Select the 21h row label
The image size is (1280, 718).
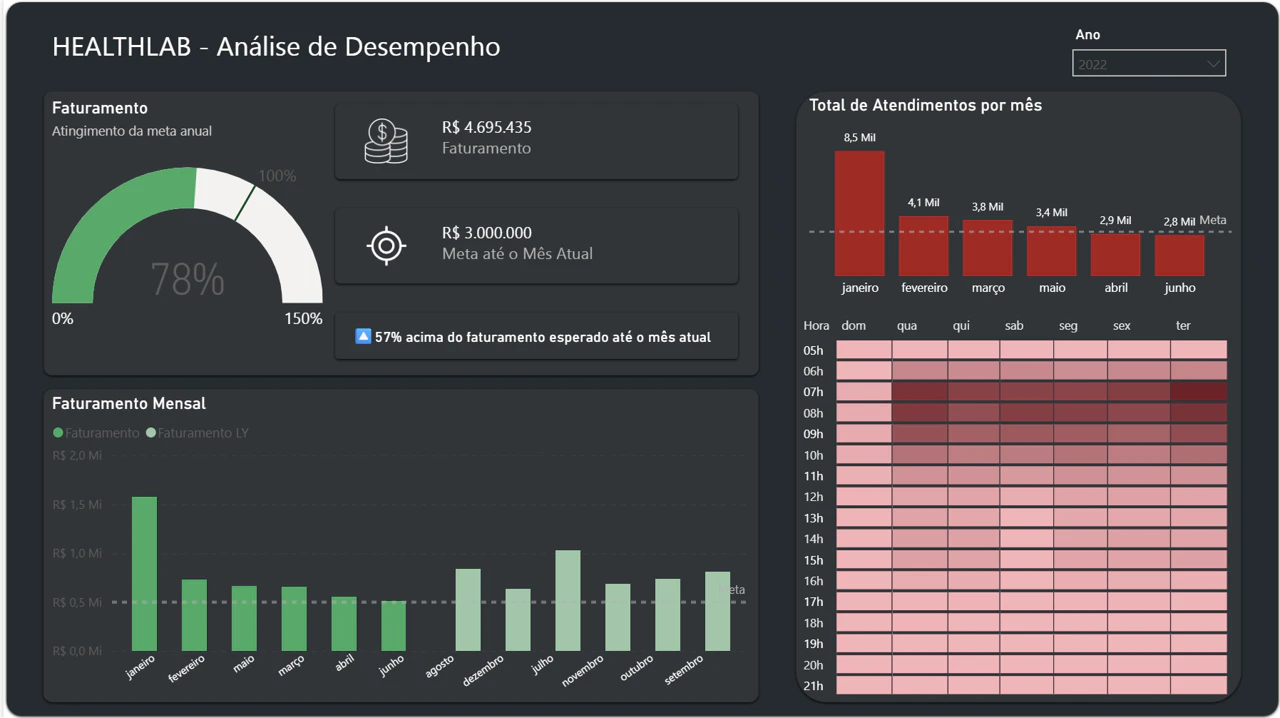point(813,686)
